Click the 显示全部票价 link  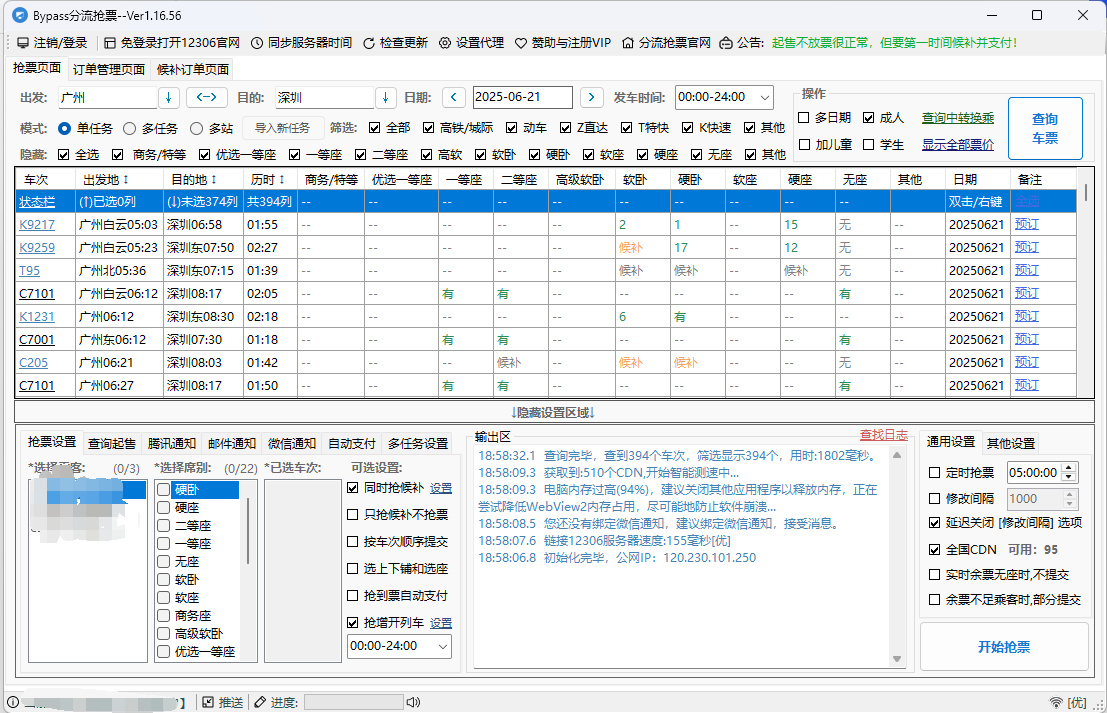[x=957, y=145]
